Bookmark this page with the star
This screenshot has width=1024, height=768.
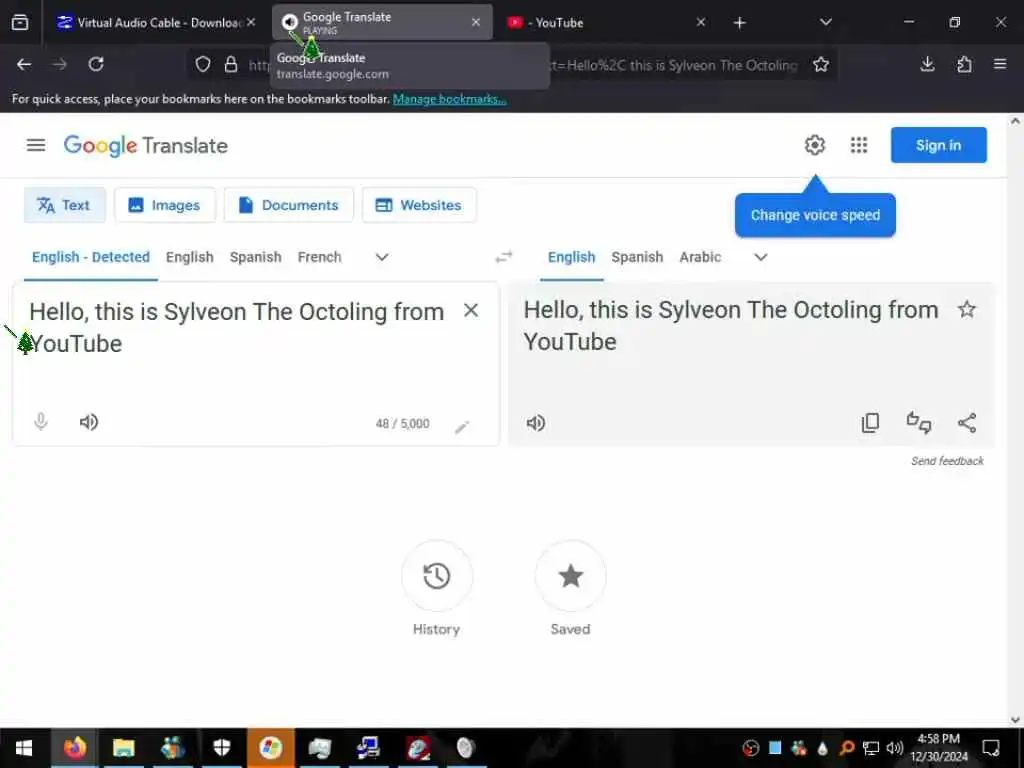(x=821, y=64)
